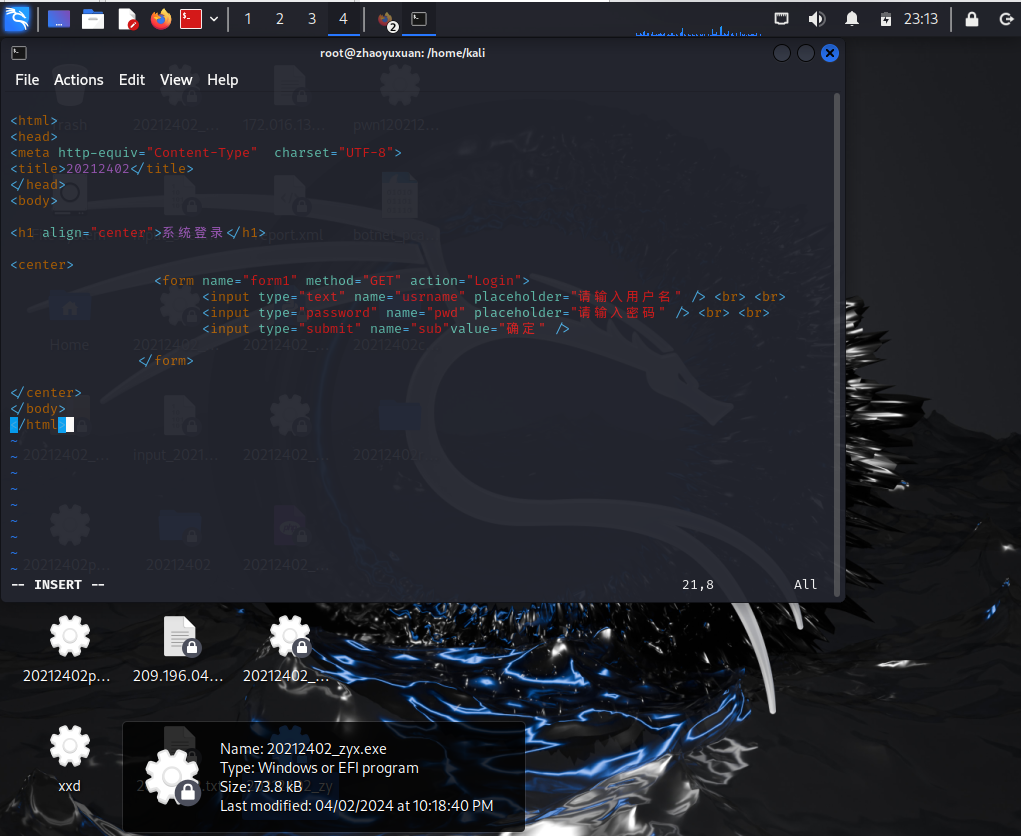Click the <h1 align="center"> heading line
This screenshot has height=836, width=1021.
[x=138, y=232]
